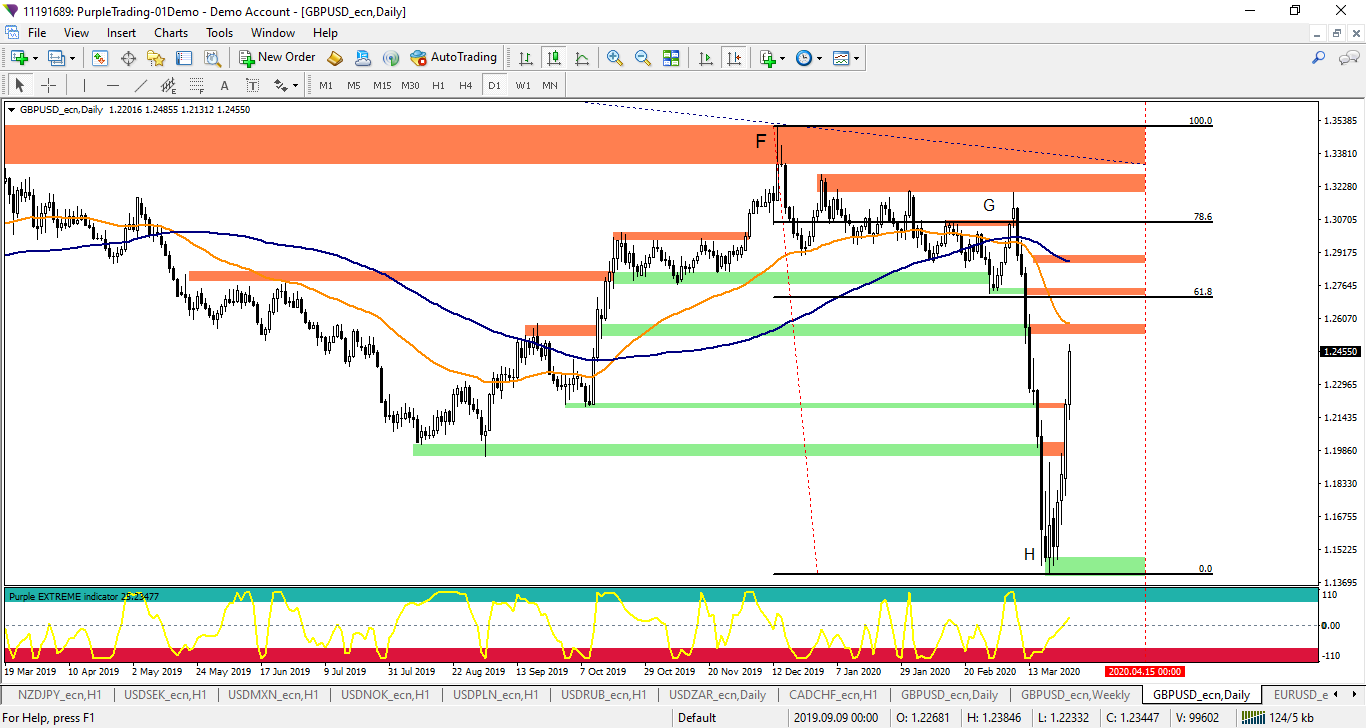1366x728 pixels.
Task: Open the Market Watch window
Action: click(x=100, y=58)
